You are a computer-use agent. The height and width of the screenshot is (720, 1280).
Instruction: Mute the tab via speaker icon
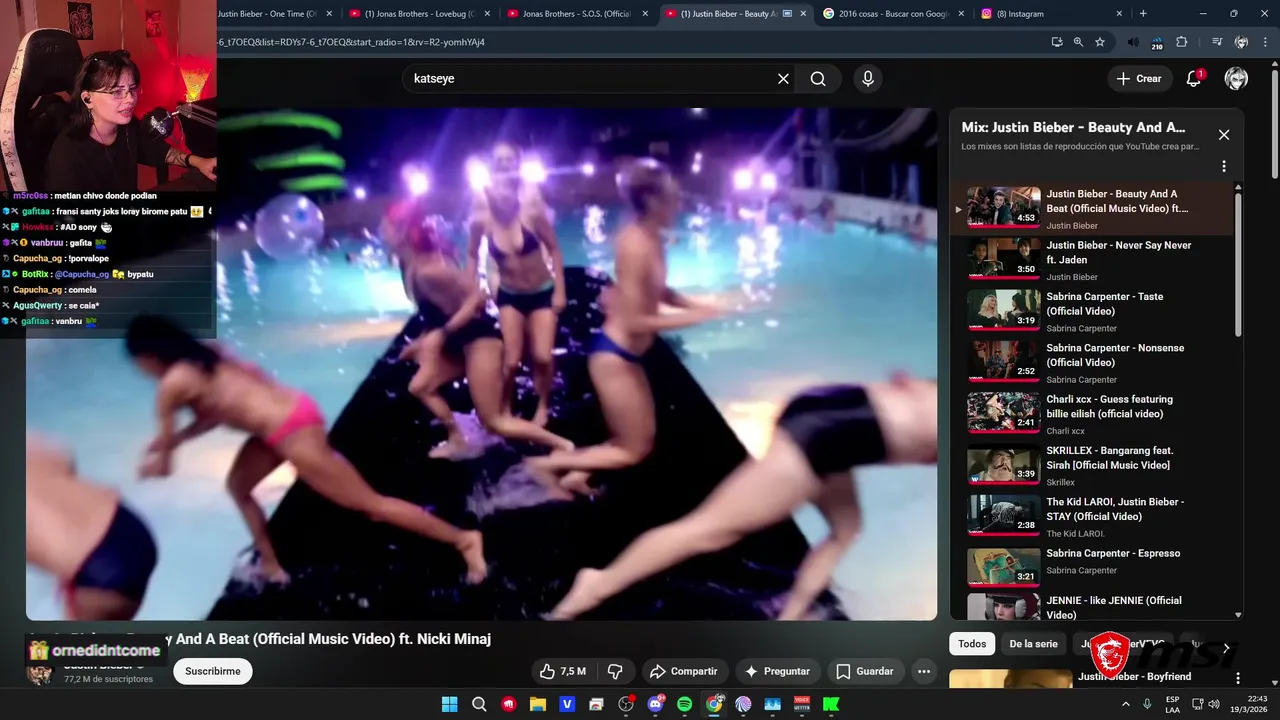pos(1132,42)
